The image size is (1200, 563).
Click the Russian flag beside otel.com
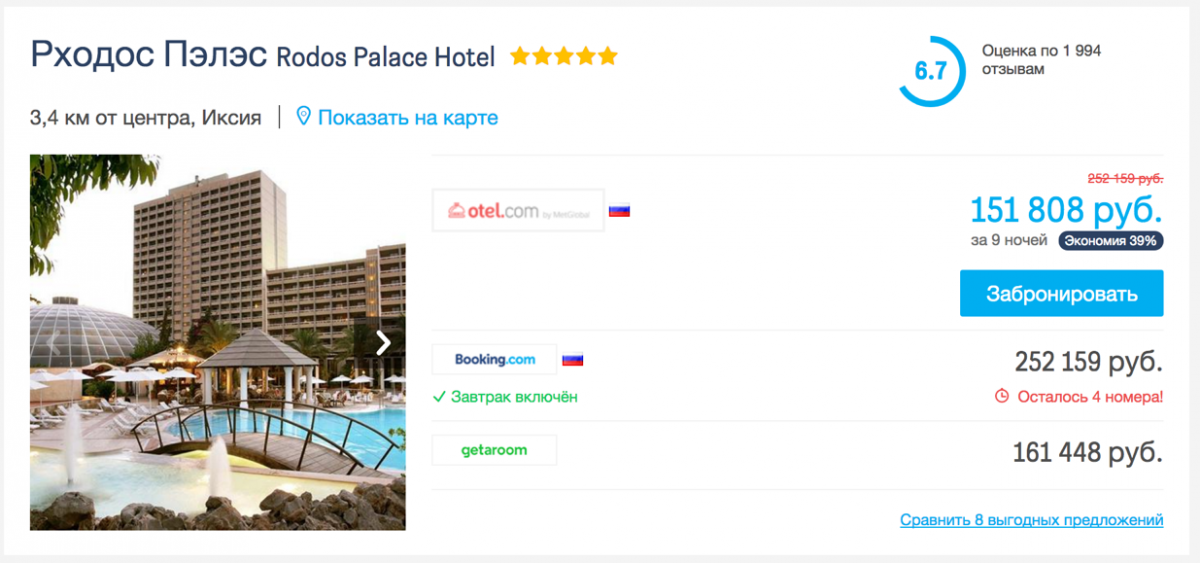pyautogui.click(x=619, y=211)
